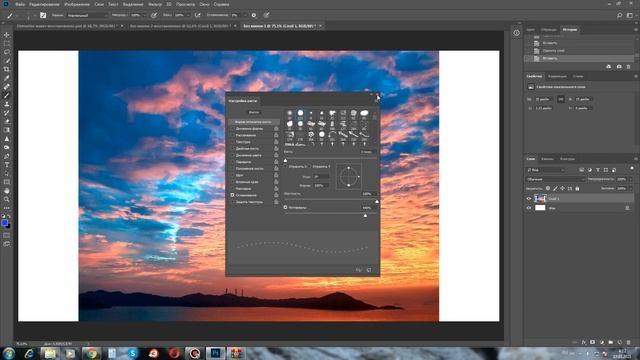Screen dimensions: 640x360
Task: Disable the Сглаживание checkbox in brush settings
Action: 232,195
